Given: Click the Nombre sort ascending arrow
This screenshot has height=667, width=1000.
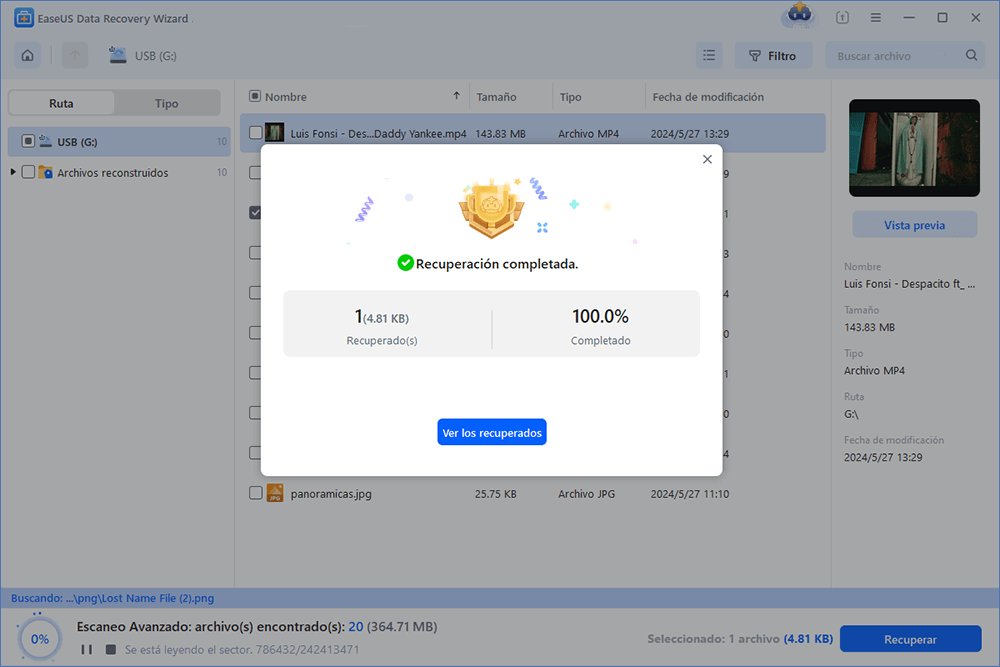Looking at the screenshot, I should tap(457, 96).
